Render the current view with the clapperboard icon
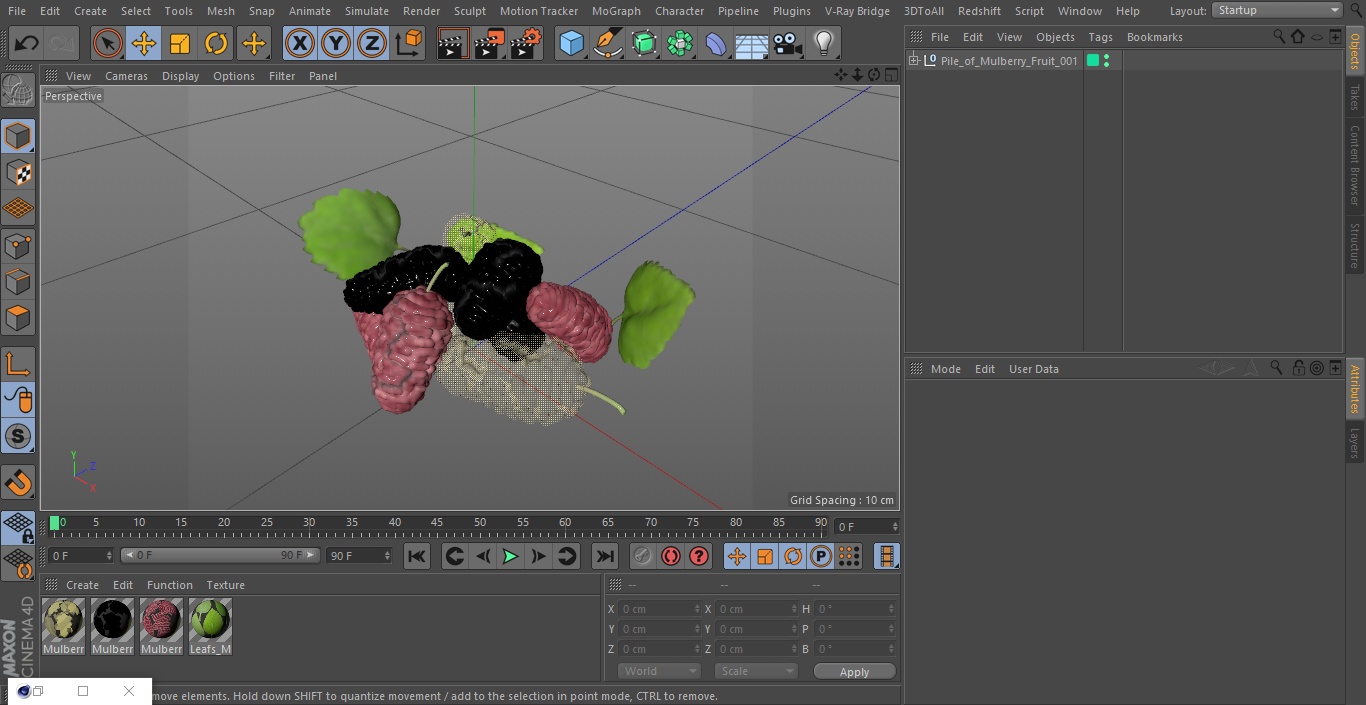 (453, 43)
